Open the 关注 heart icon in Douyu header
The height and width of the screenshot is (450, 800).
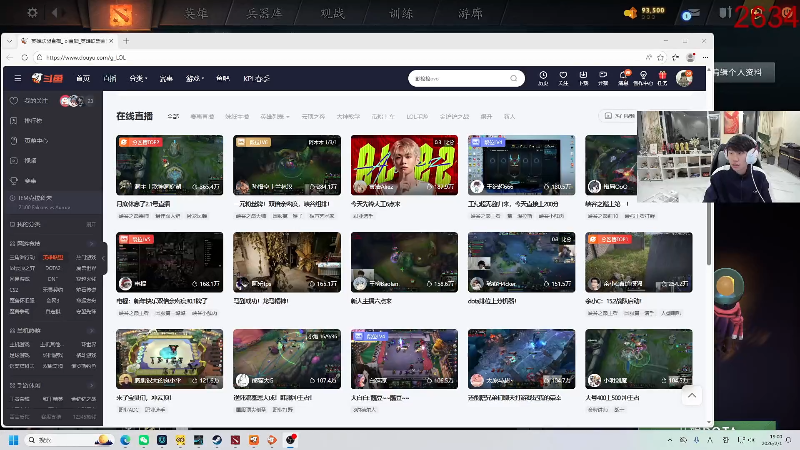[563, 78]
